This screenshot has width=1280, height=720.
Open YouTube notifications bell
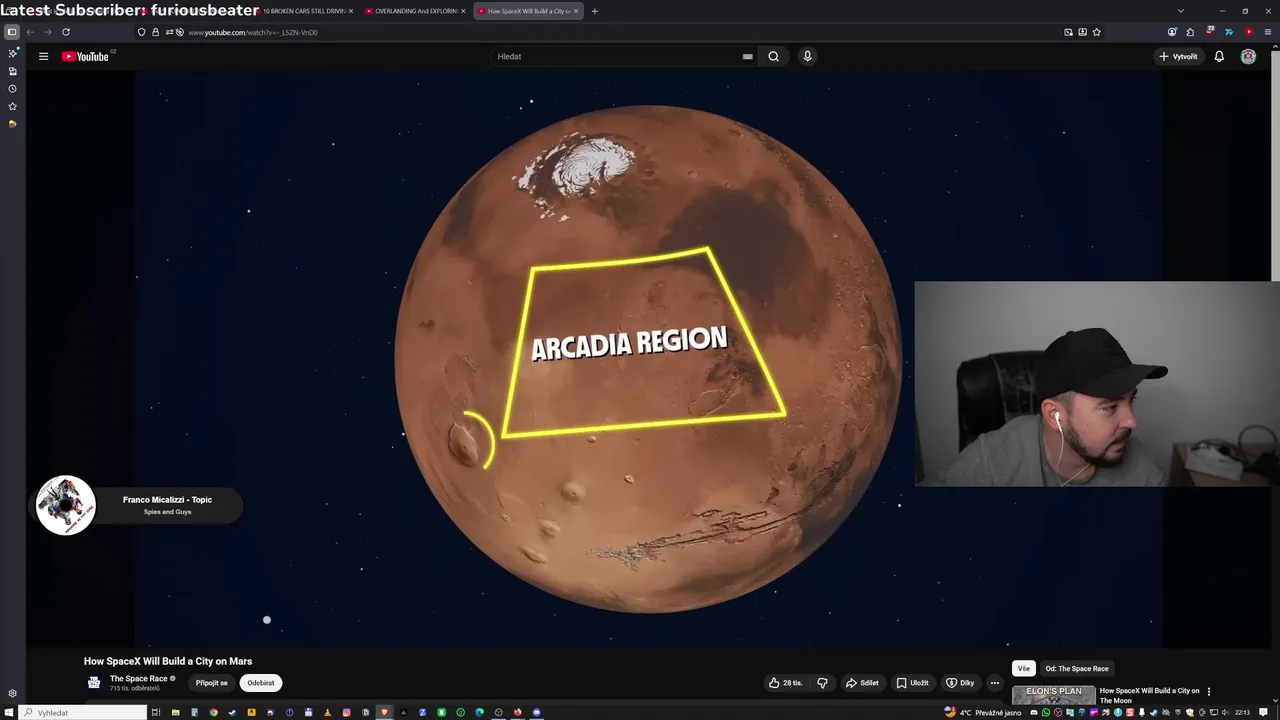(1219, 56)
